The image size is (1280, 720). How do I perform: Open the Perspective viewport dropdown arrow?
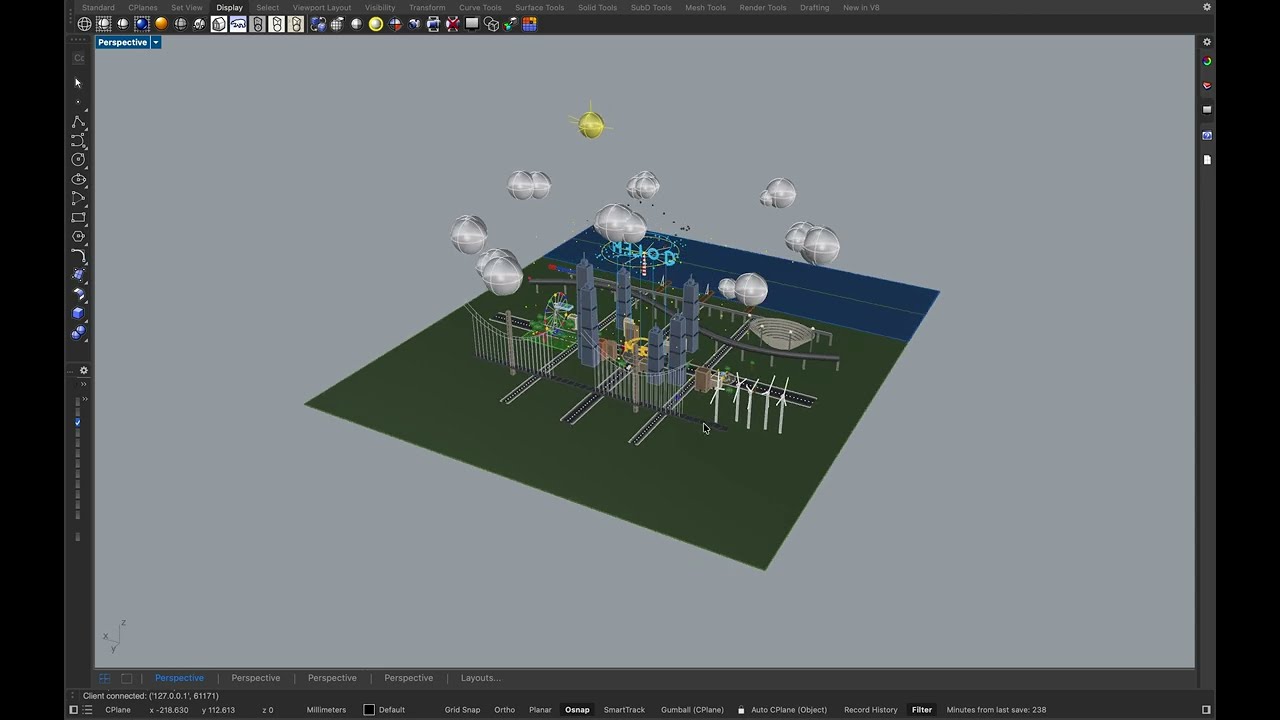[156, 43]
